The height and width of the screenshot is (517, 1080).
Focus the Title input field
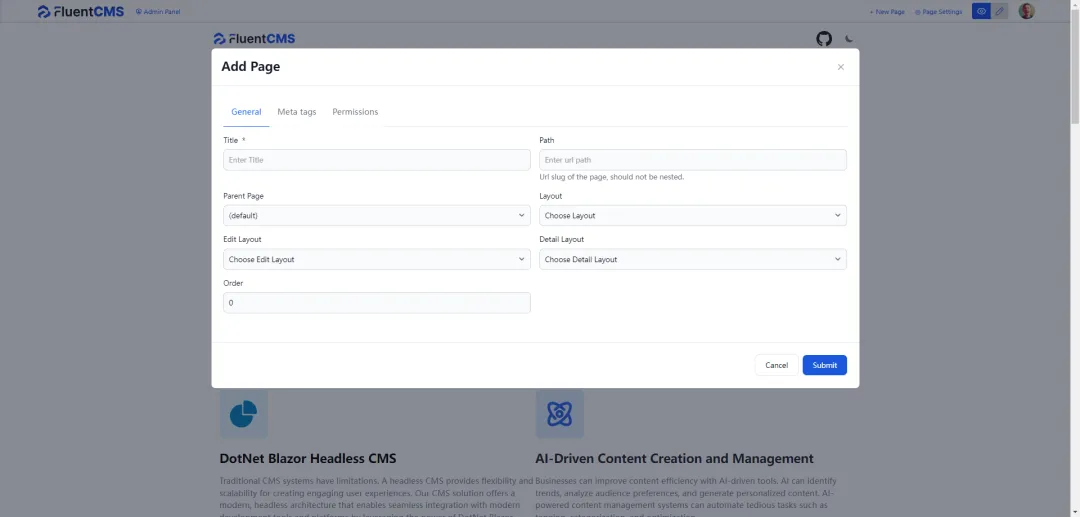[376, 160]
